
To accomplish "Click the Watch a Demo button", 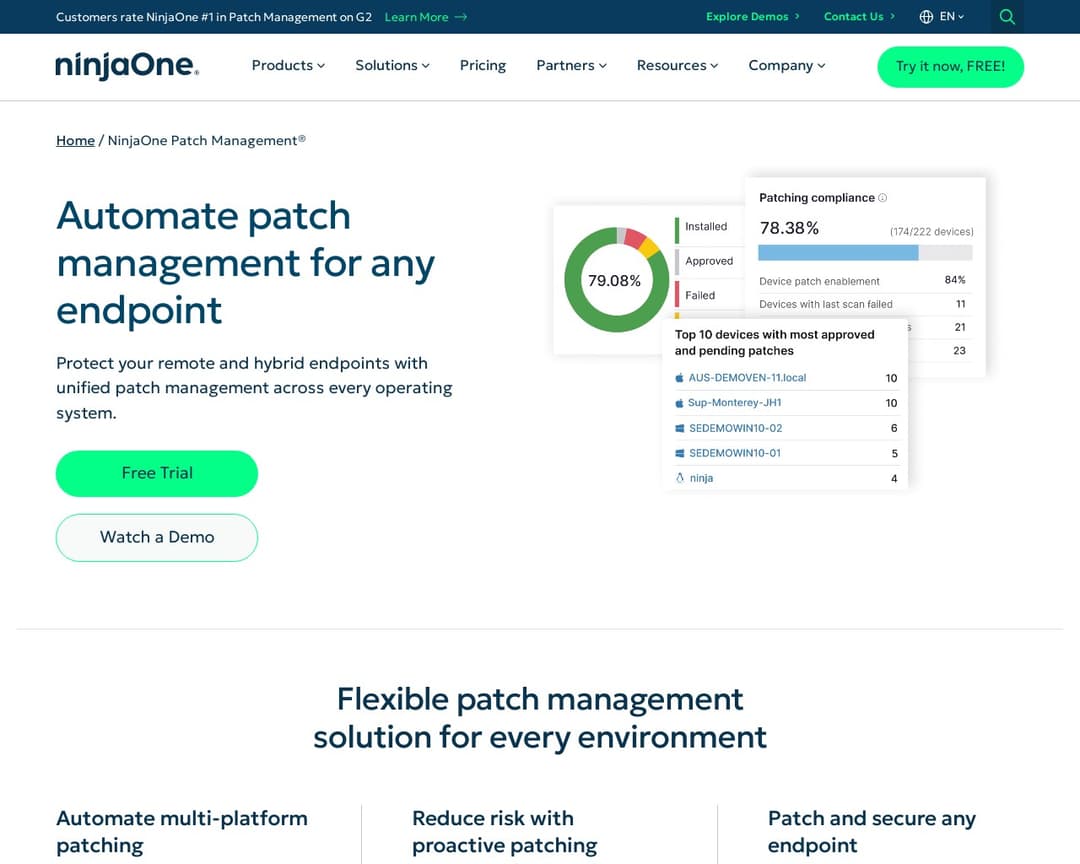I will coord(156,537).
